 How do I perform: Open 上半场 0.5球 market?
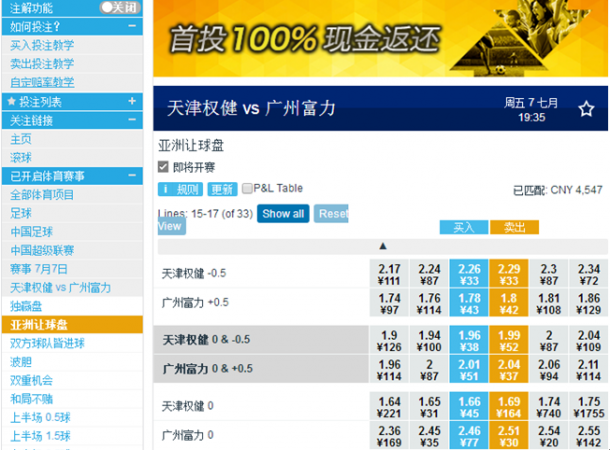point(40,418)
